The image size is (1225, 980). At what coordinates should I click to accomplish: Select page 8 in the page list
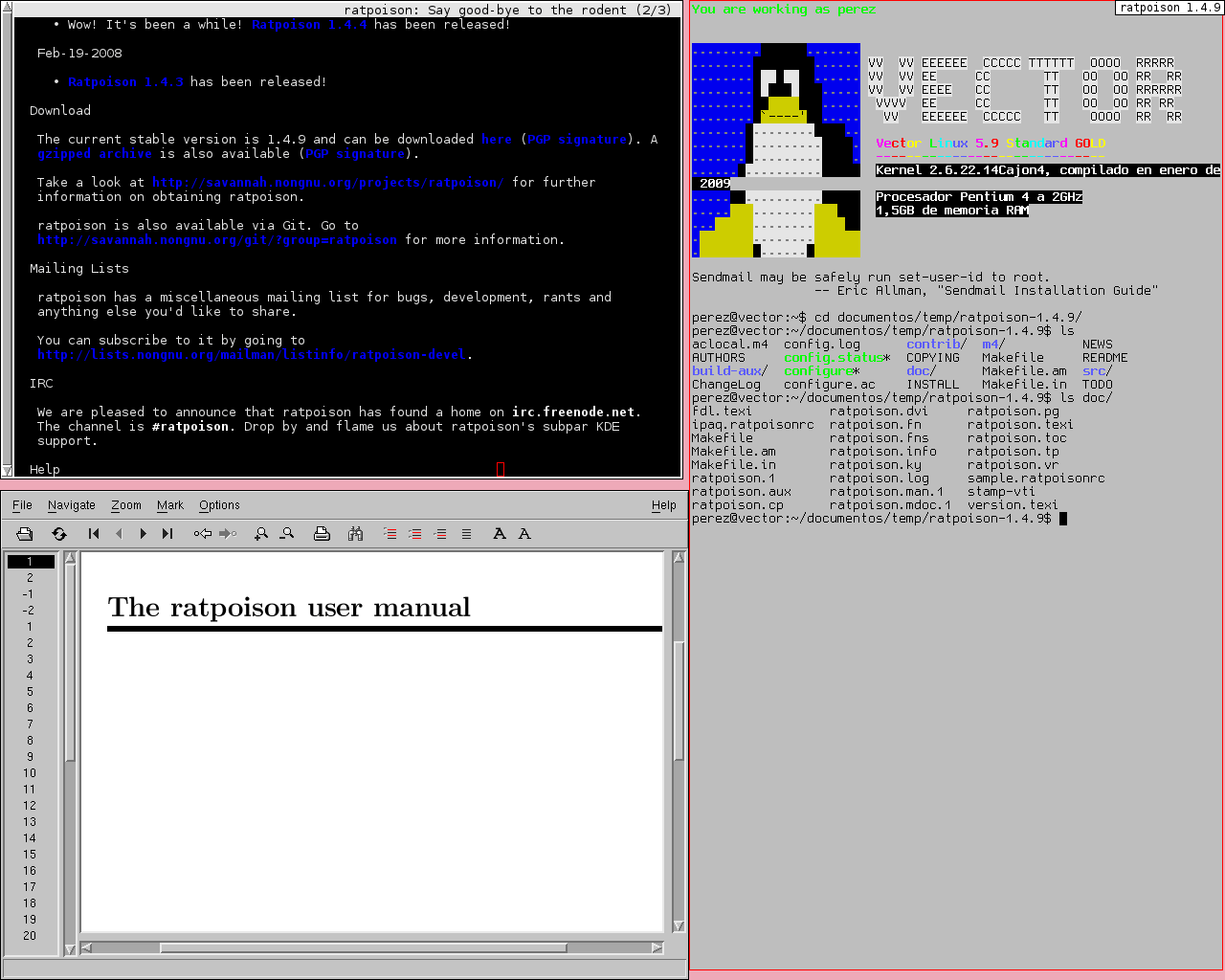pyautogui.click(x=30, y=741)
